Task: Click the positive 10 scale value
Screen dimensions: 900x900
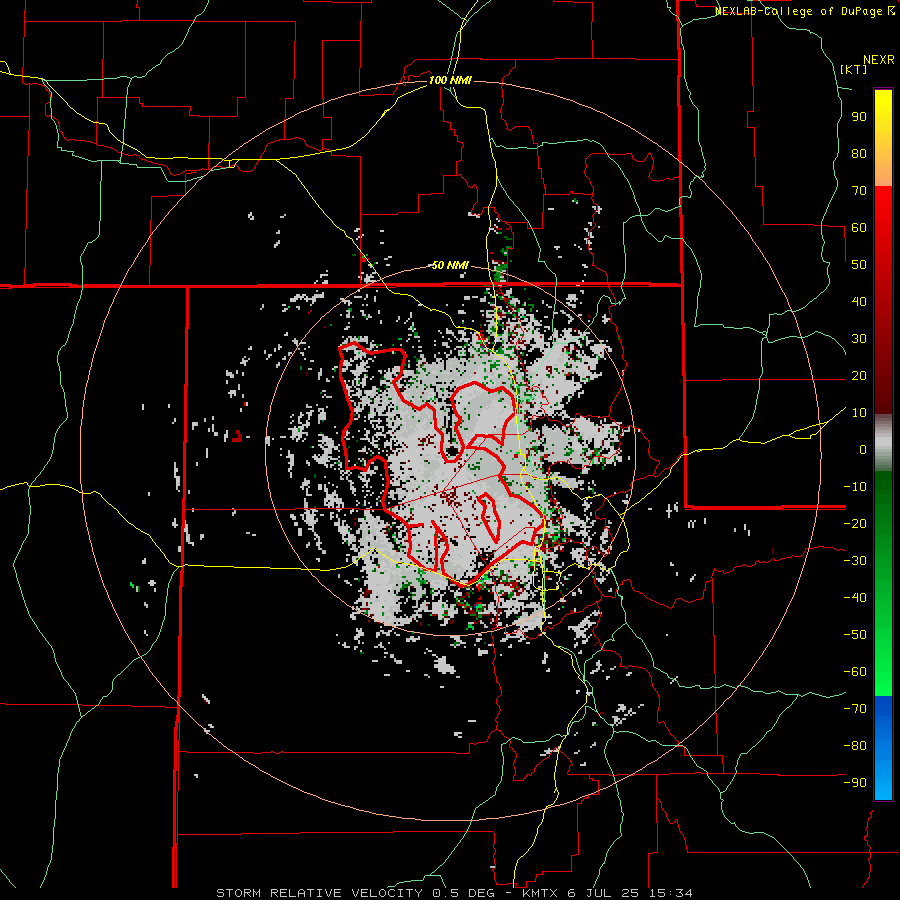Action: (x=859, y=413)
